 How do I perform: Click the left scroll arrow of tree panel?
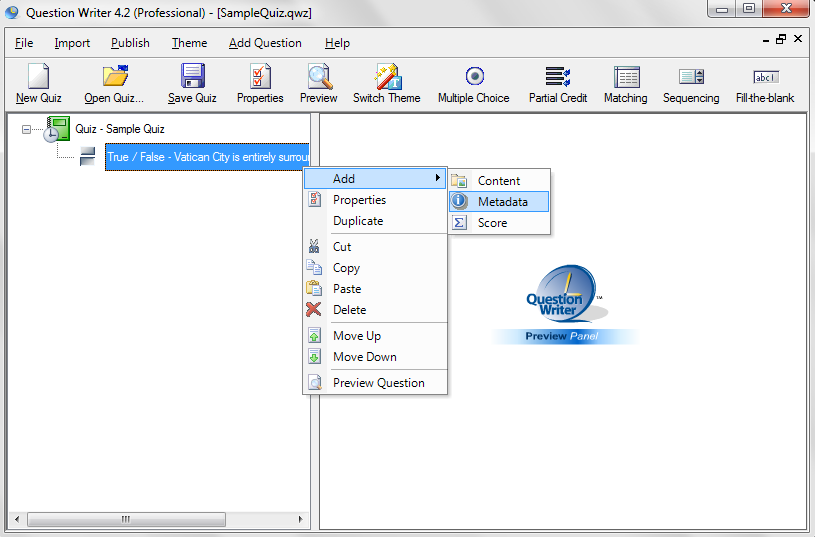pos(17,519)
